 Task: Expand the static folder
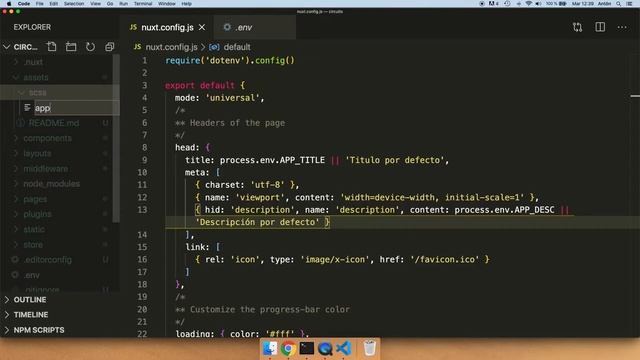tap(16, 229)
